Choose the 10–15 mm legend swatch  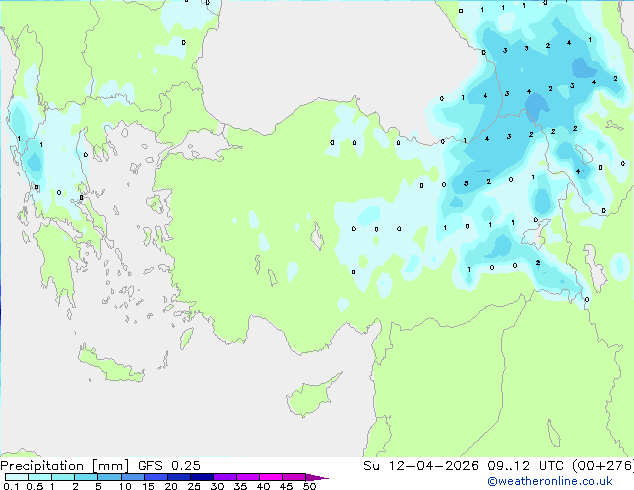click(132, 477)
